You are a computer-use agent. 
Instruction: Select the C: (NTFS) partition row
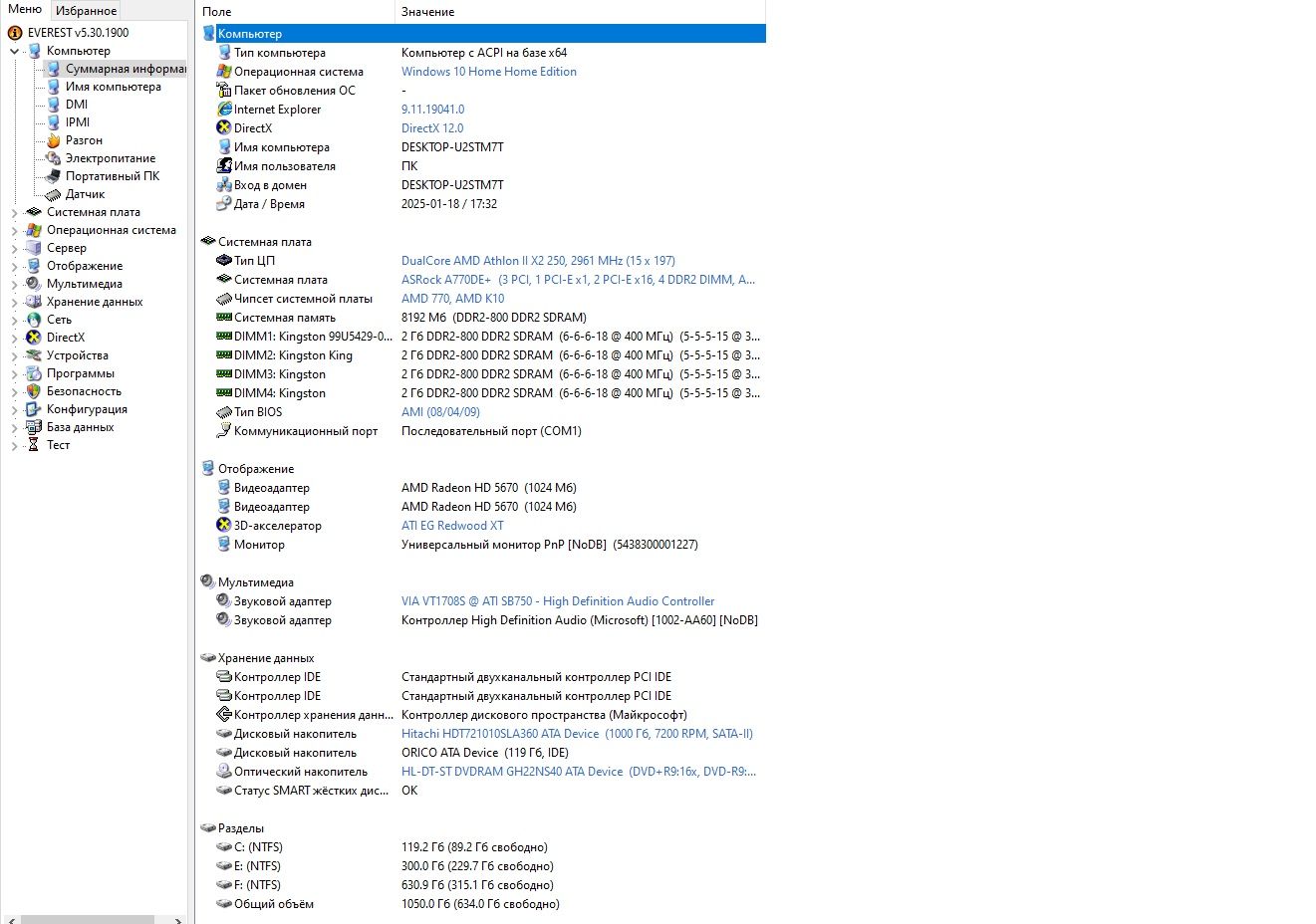coord(483,847)
